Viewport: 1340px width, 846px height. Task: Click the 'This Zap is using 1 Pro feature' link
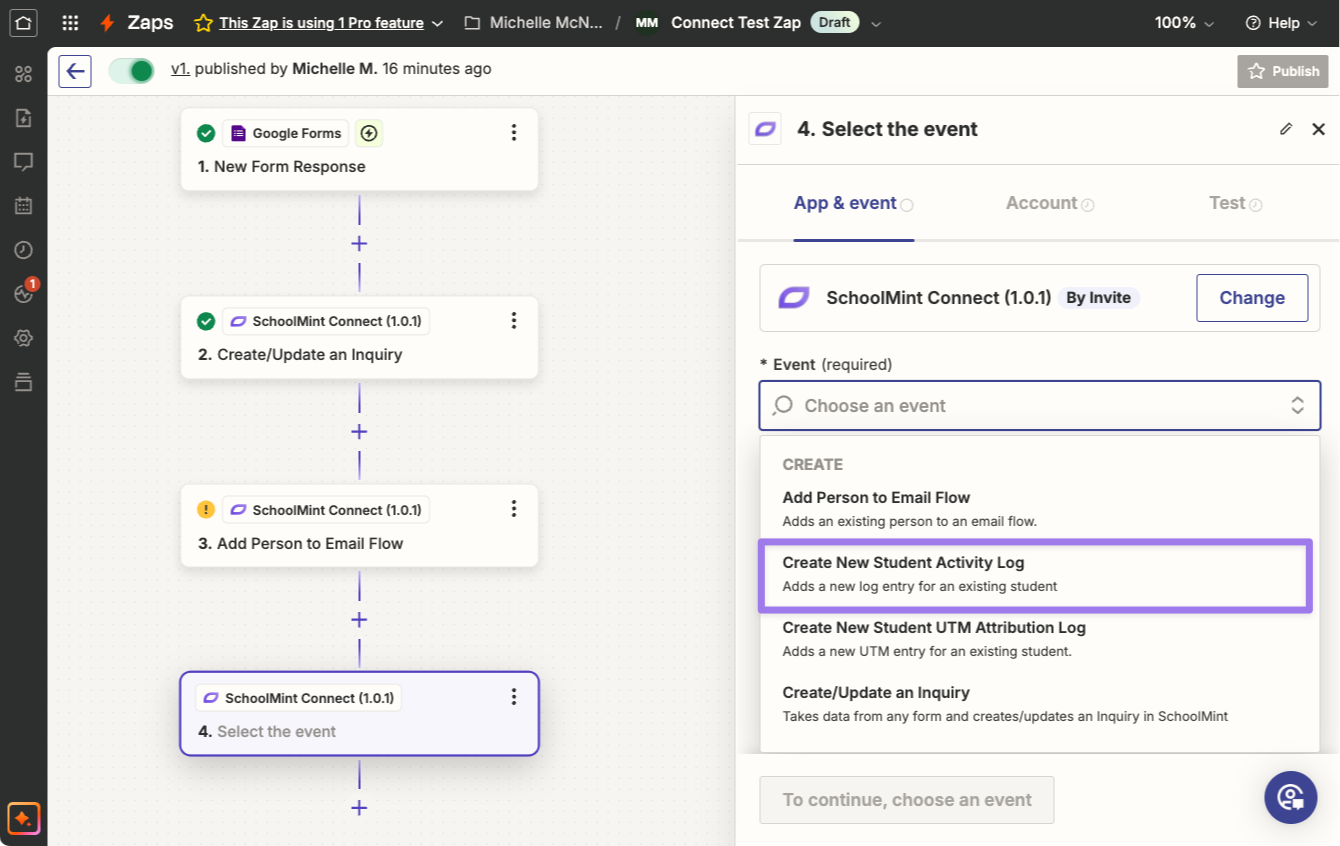pos(321,23)
